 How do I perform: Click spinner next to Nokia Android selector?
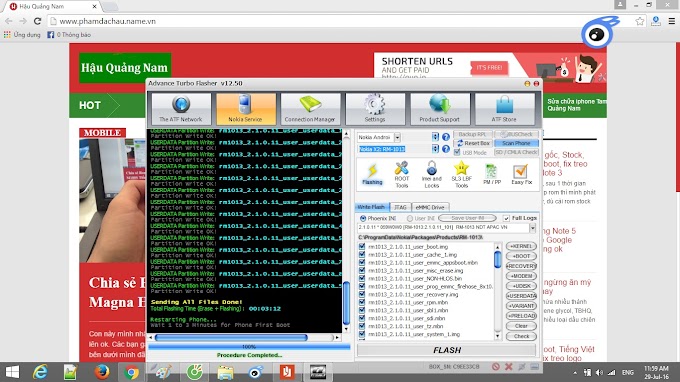tap(435, 137)
